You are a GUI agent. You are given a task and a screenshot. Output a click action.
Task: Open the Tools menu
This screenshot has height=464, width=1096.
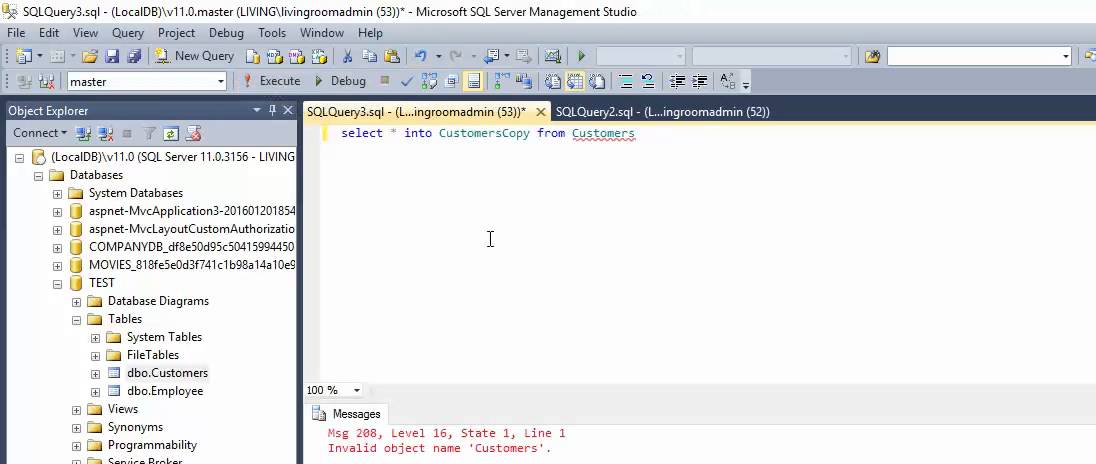coord(272,33)
